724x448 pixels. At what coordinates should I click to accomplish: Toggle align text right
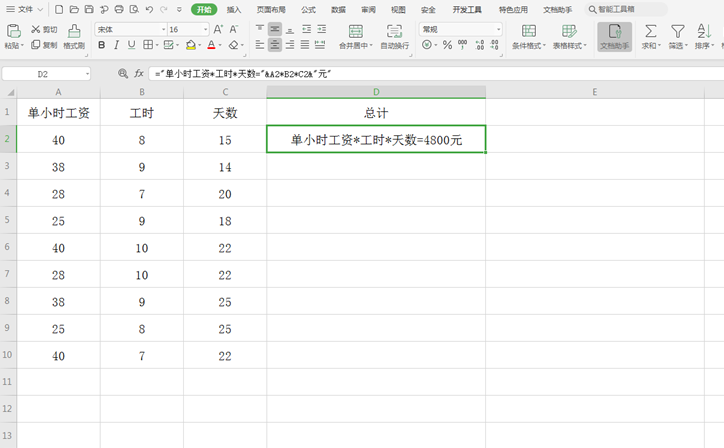click(290, 45)
